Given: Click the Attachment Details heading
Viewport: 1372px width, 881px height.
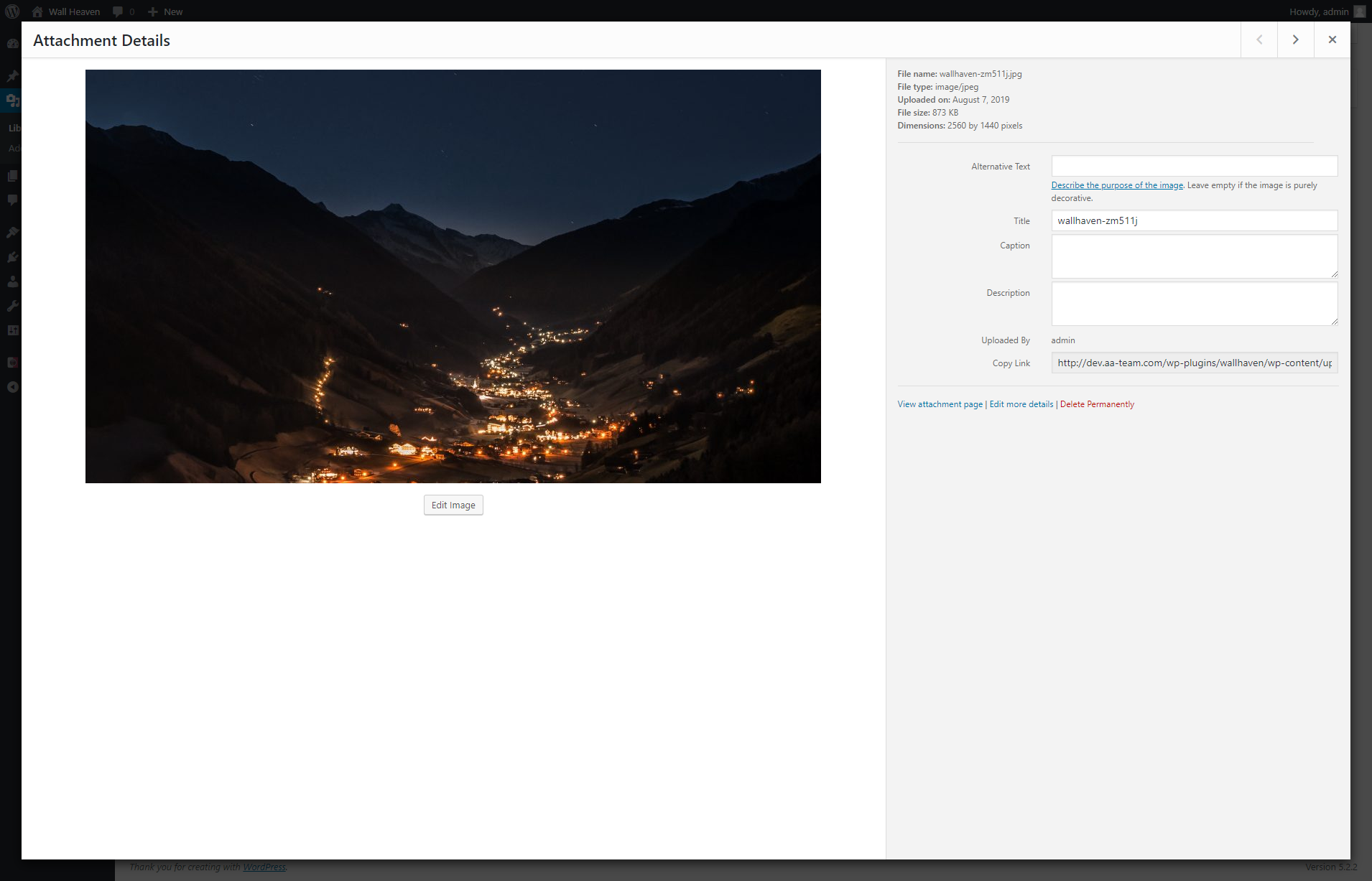Looking at the screenshot, I should 101,40.
